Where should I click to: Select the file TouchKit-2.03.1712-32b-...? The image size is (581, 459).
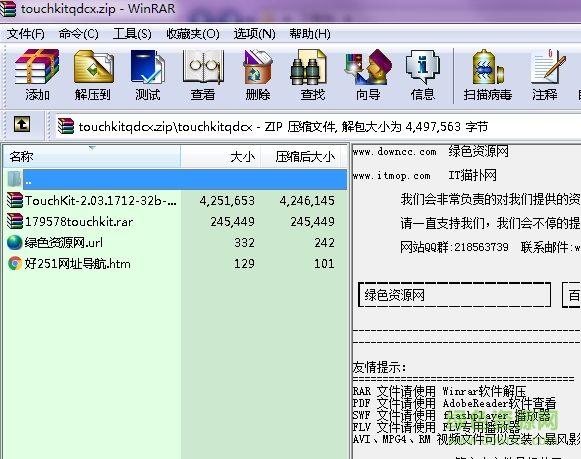[x=100, y=200]
